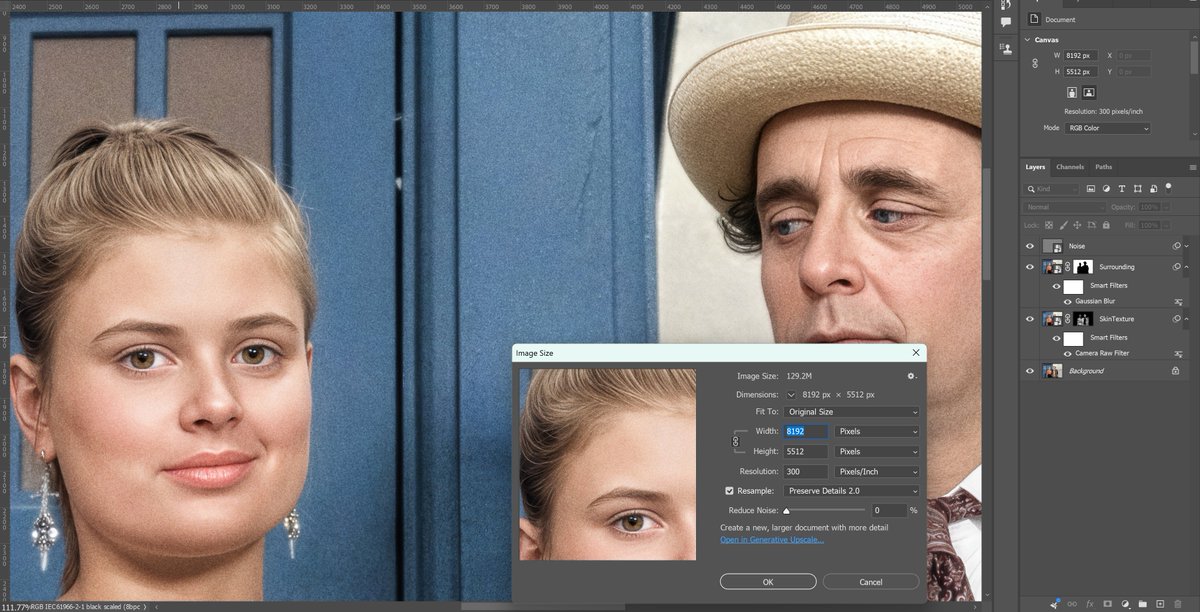Image resolution: width=1200 pixels, height=612 pixels.
Task: Collapse the Surrounding layer smart filters
Action: pos(1186,267)
